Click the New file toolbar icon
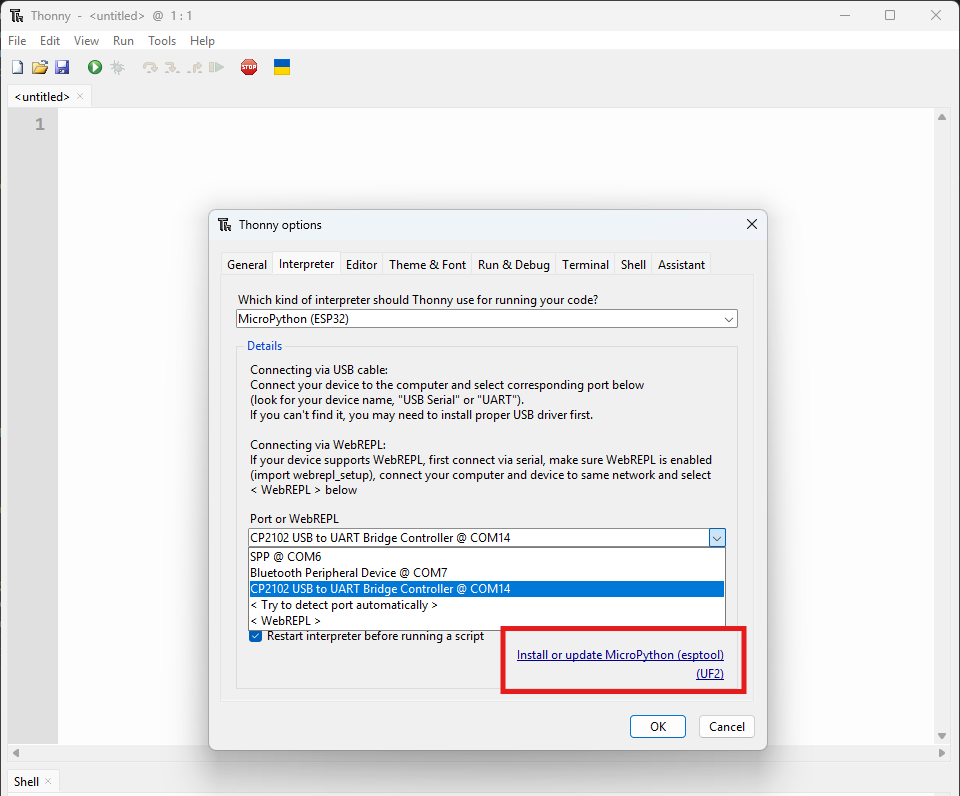The height and width of the screenshot is (796, 960). click(x=18, y=67)
